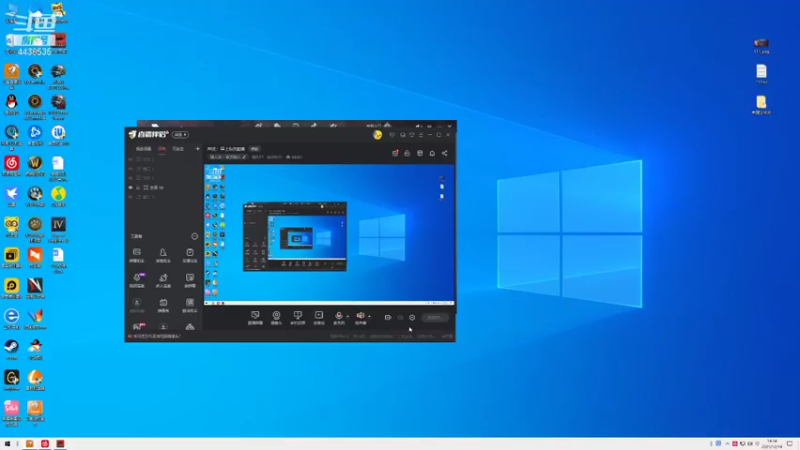Click the start live button
Viewport: 800px width, 450px height.
(434, 317)
